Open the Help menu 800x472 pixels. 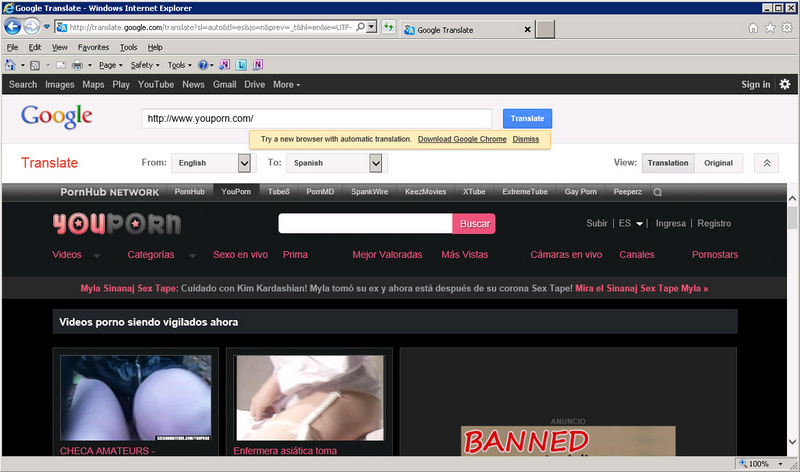[155, 47]
